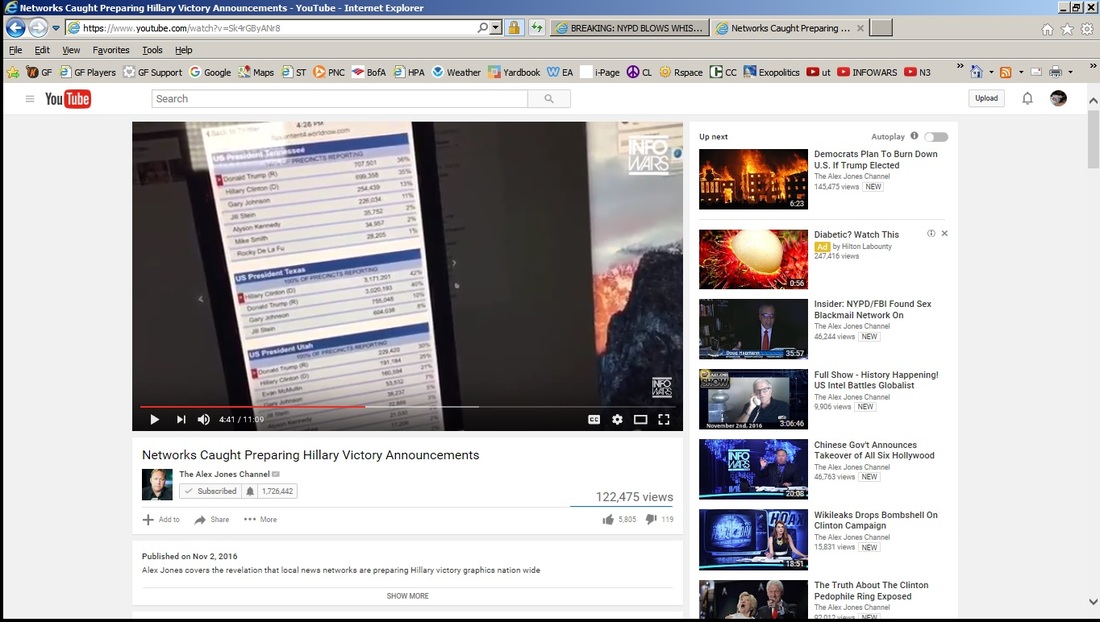Click the browser Forward arrow button
The height and width of the screenshot is (622, 1100).
[38, 28]
